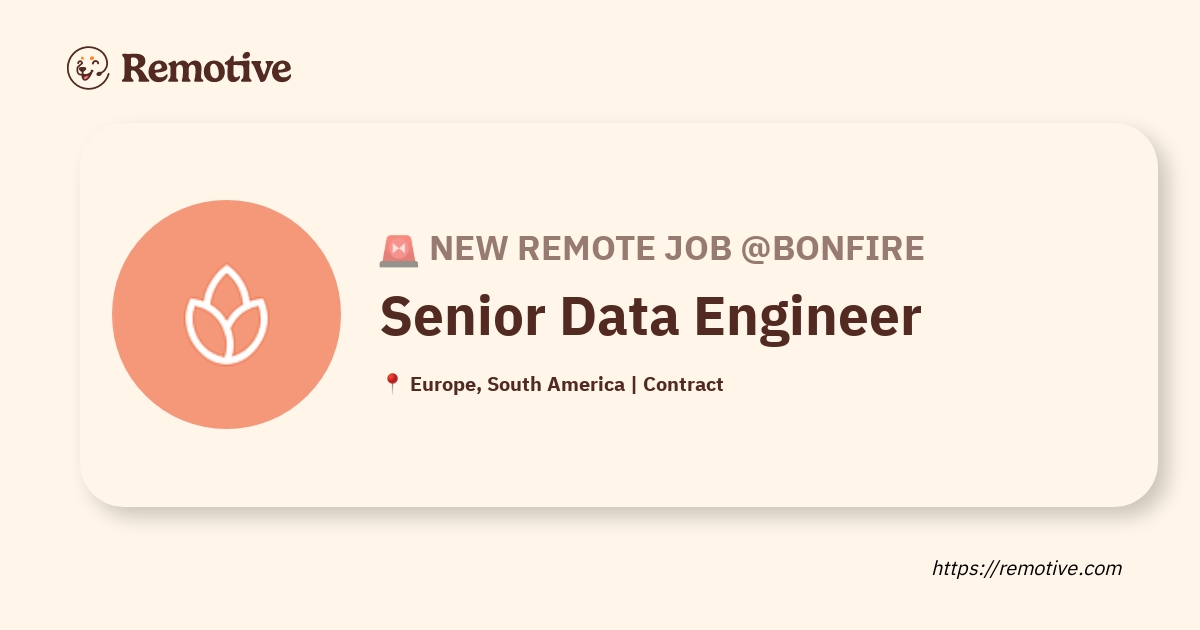Screen dimensions: 1200x630
Task: Select the @BONFIRE company mention
Action: (832, 249)
